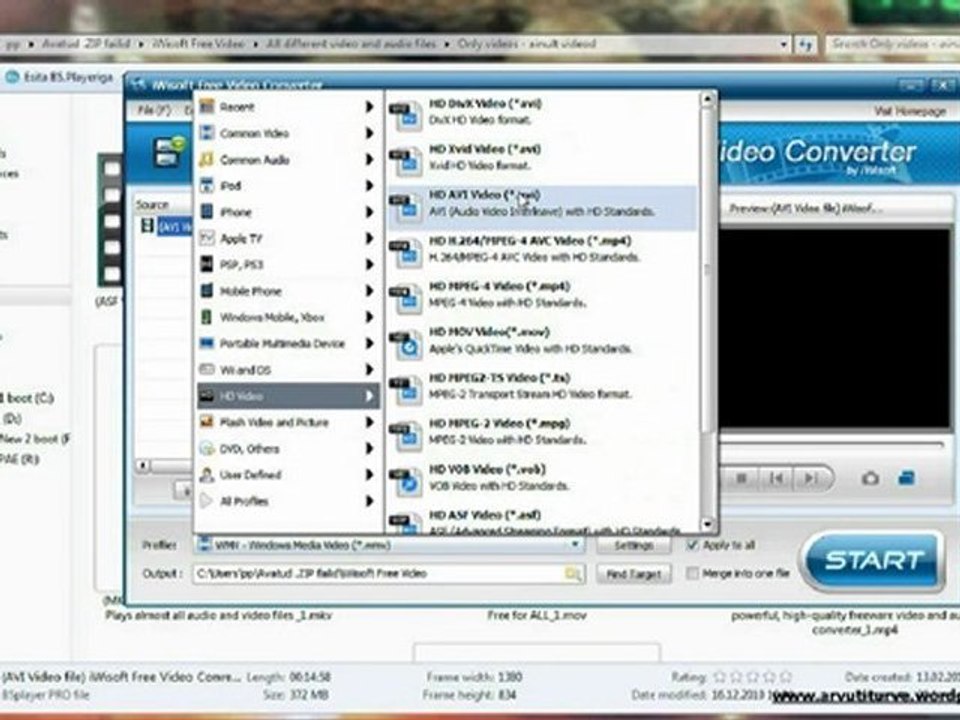The image size is (960, 720).
Task: Toggle the Apply to all checkbox
Action: tap(692, 545)
